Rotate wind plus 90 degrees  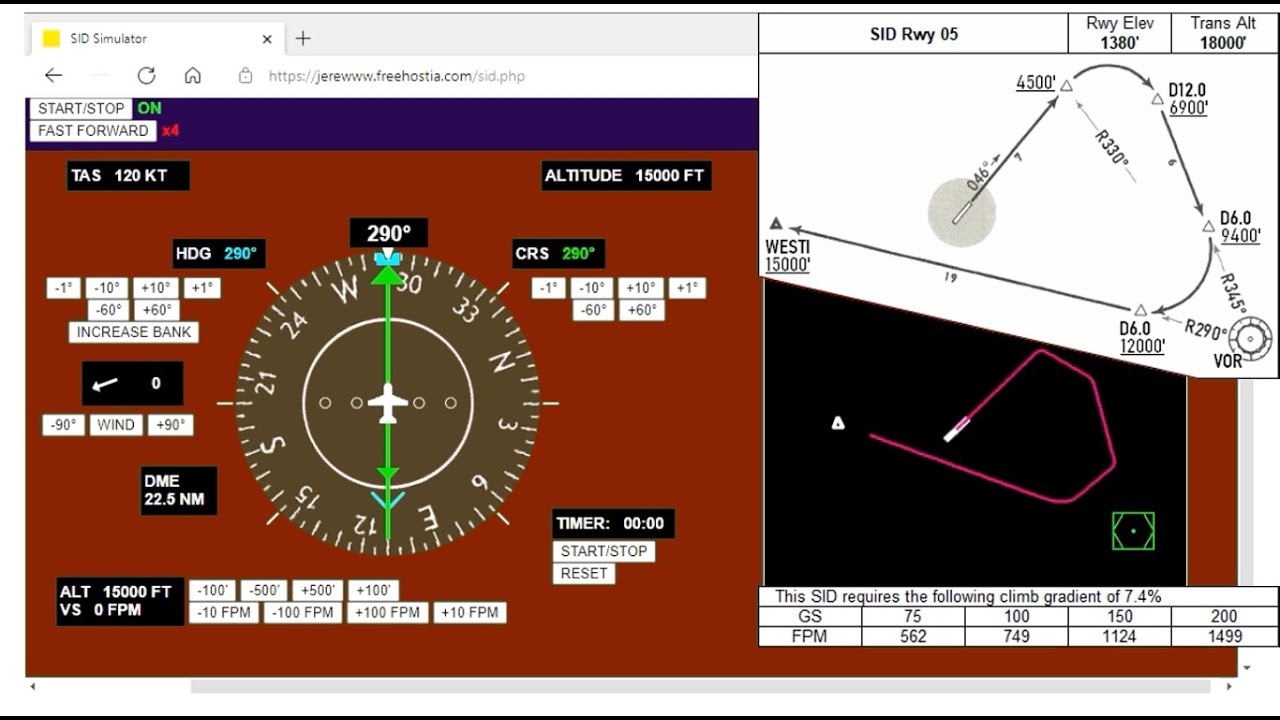click(x=171, y=425)
